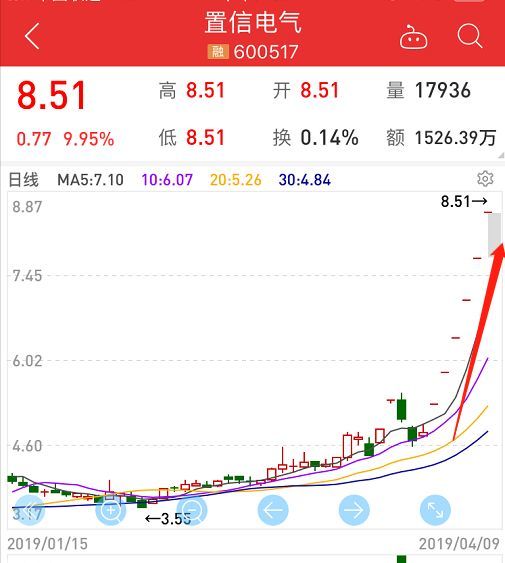
Task: Tap the 开 open price value
Action: 319,90
